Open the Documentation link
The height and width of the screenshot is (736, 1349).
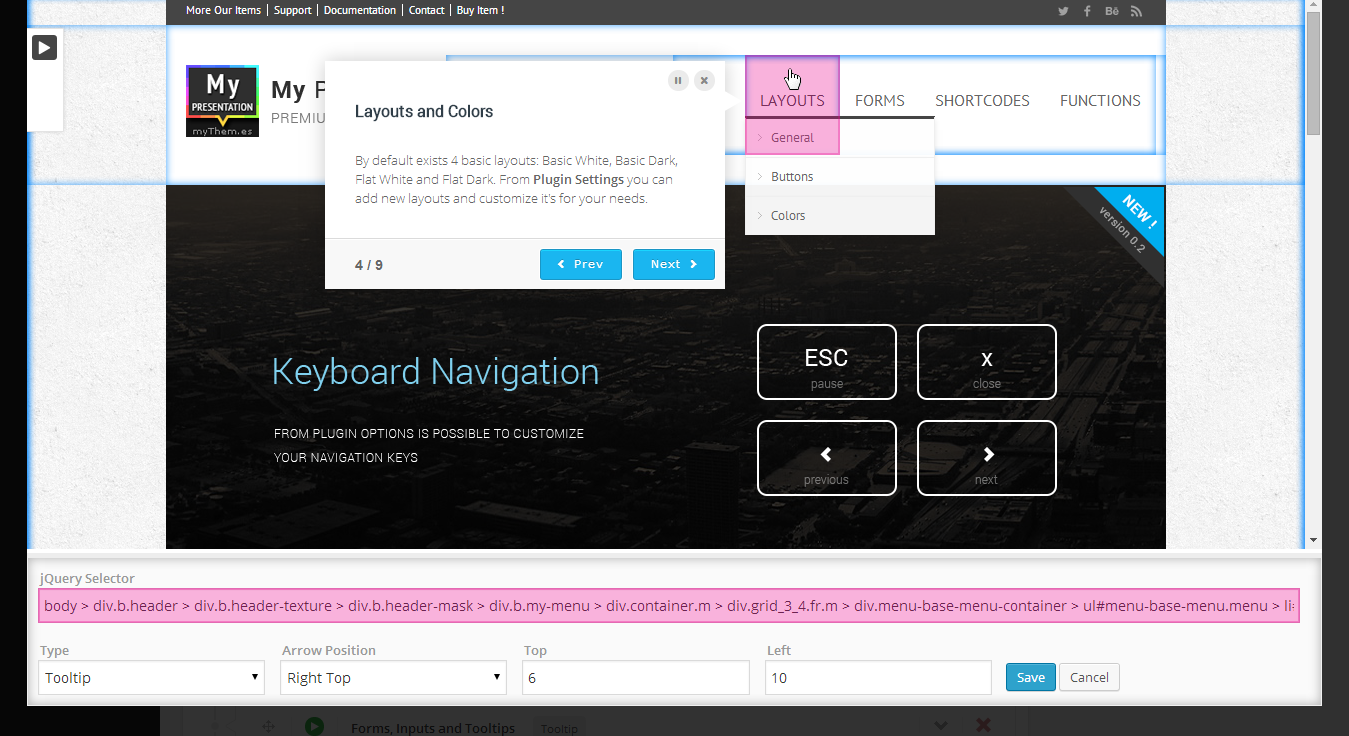(360, 10)
